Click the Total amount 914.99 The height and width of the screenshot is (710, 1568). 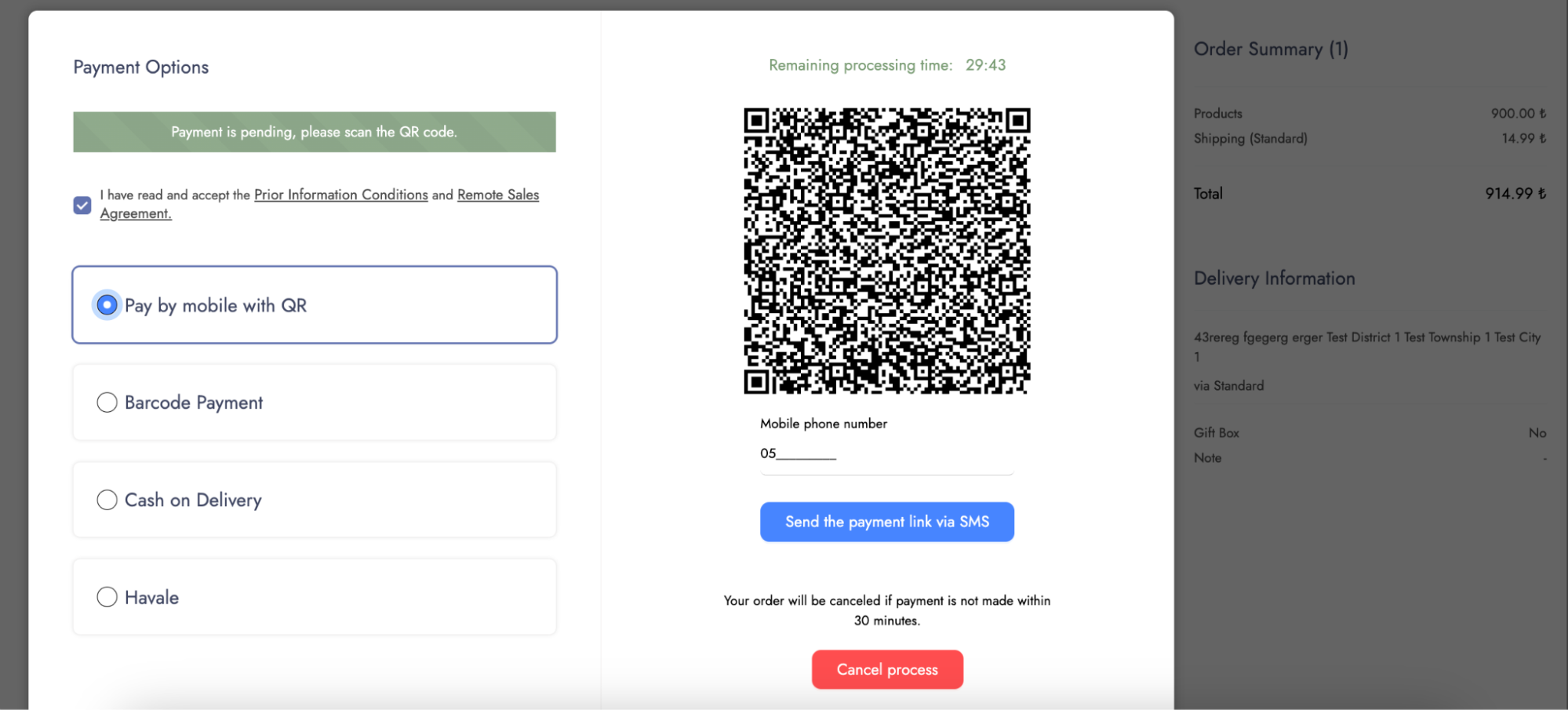[x=1515, y=194]
